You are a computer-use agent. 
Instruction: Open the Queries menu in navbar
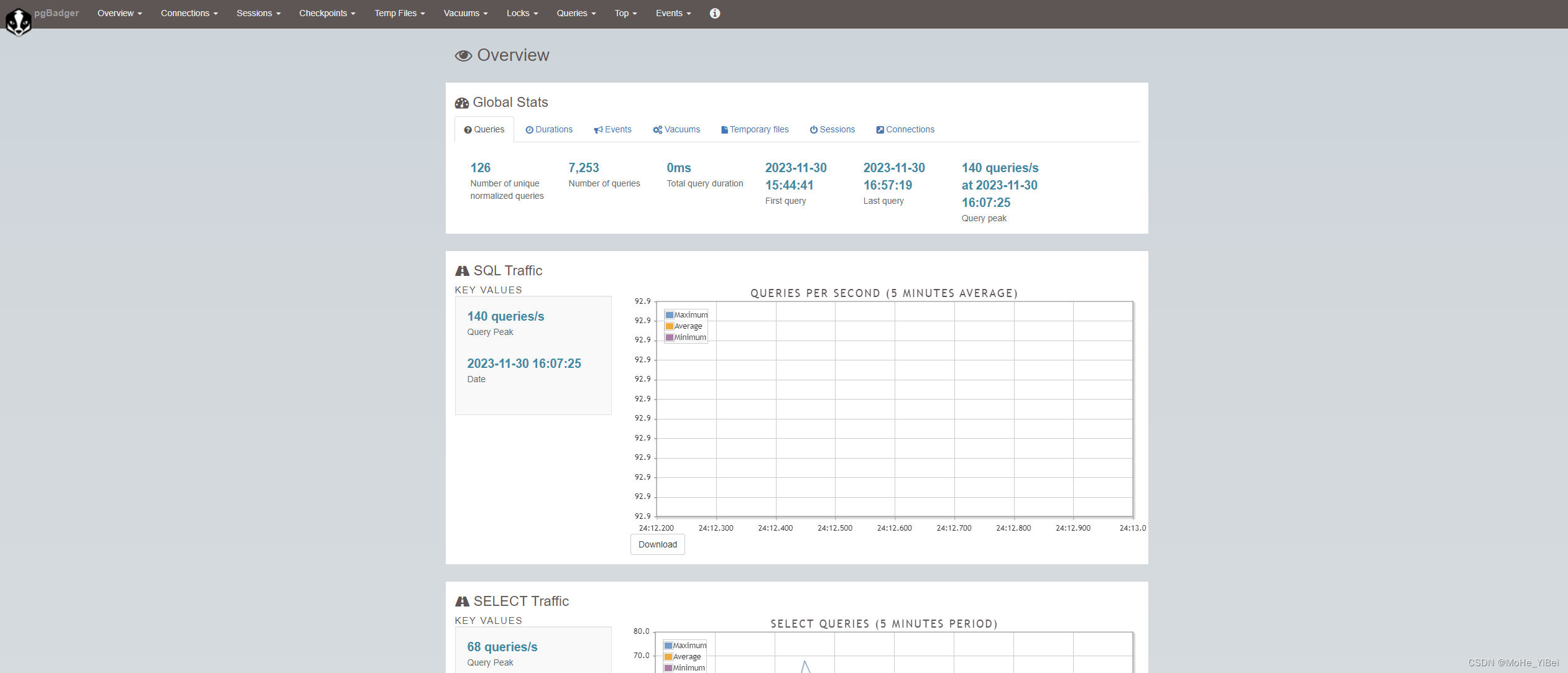tap(576, 13)
